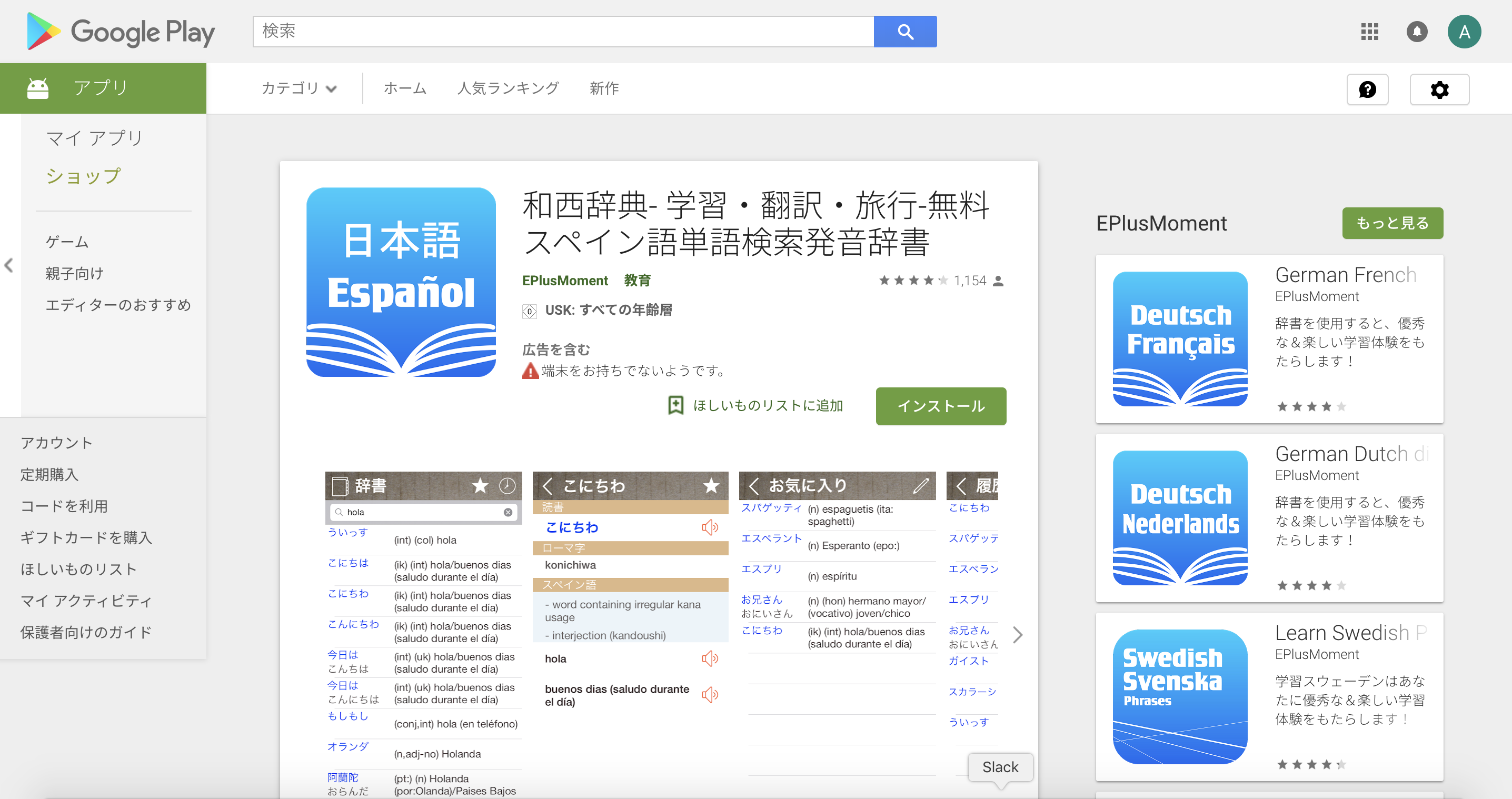1512x799 pixels.
Task: Open the second screenshot titled こにちわ
Action: [630, 635]
